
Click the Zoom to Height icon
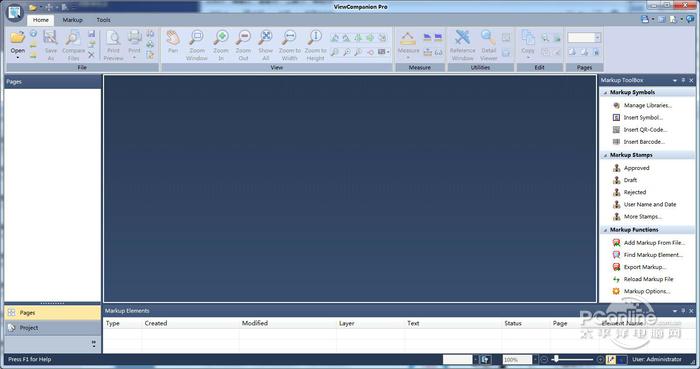[x=315, y=37]
